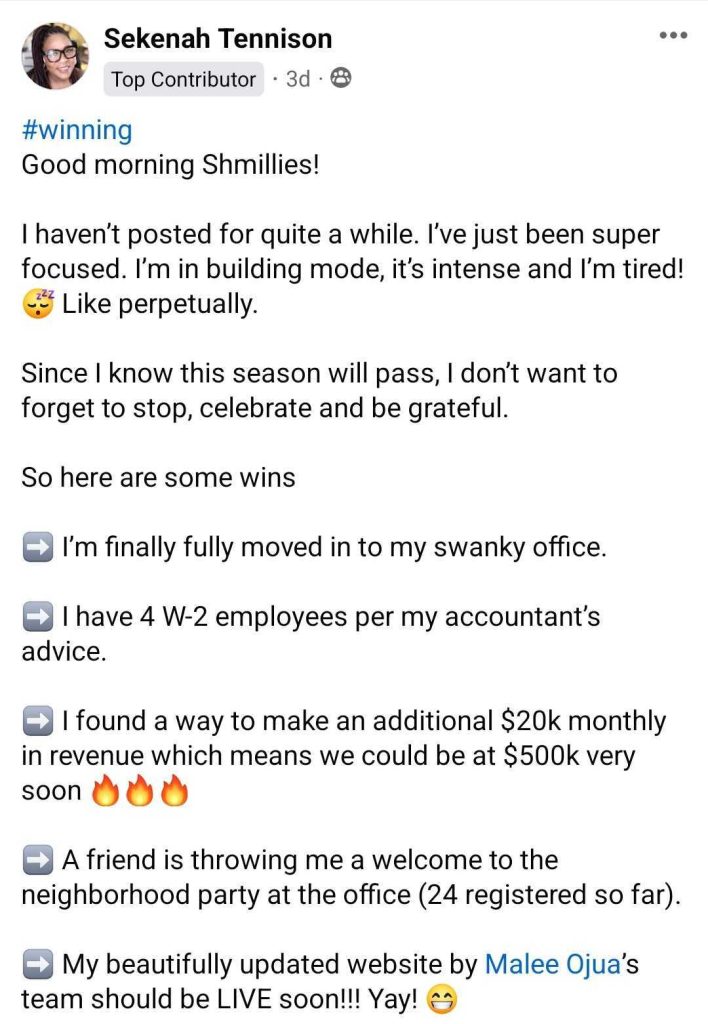Image resolution: width=708 pixels, height=1024 pixels.
Task: Click the grinning emoji after Yay!
Action: (x=441, y=999)
